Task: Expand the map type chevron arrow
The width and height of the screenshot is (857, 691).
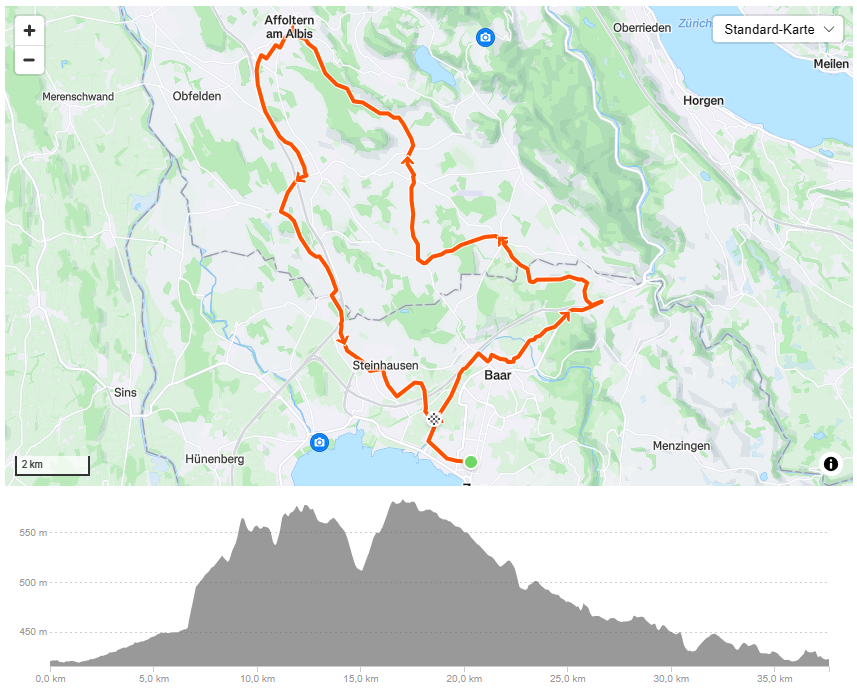Action: (829, 30)
